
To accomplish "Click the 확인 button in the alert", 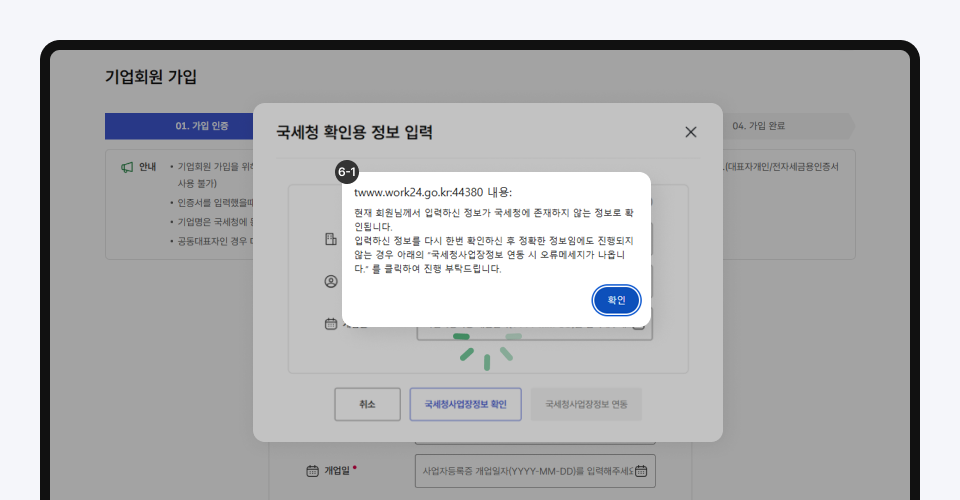I will pyautogui.click(x=616, y=300).
